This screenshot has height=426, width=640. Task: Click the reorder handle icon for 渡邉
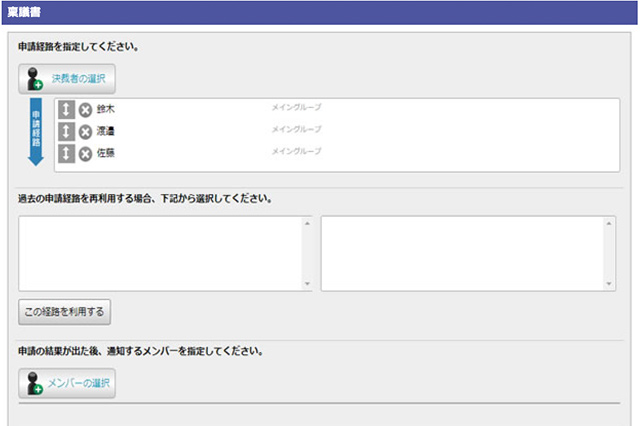(66, 132)
